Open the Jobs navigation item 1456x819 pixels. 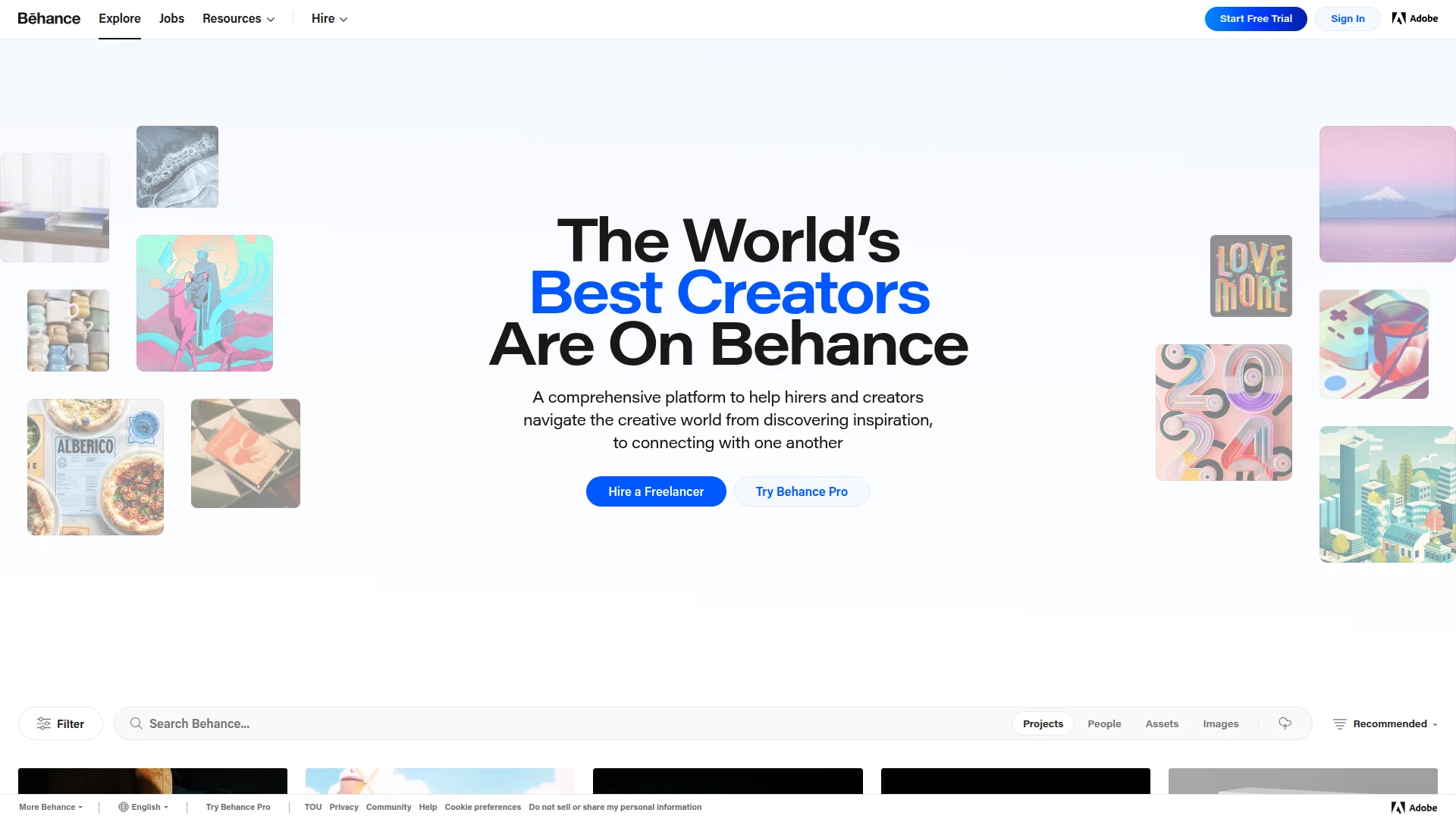tap(171, 18)
